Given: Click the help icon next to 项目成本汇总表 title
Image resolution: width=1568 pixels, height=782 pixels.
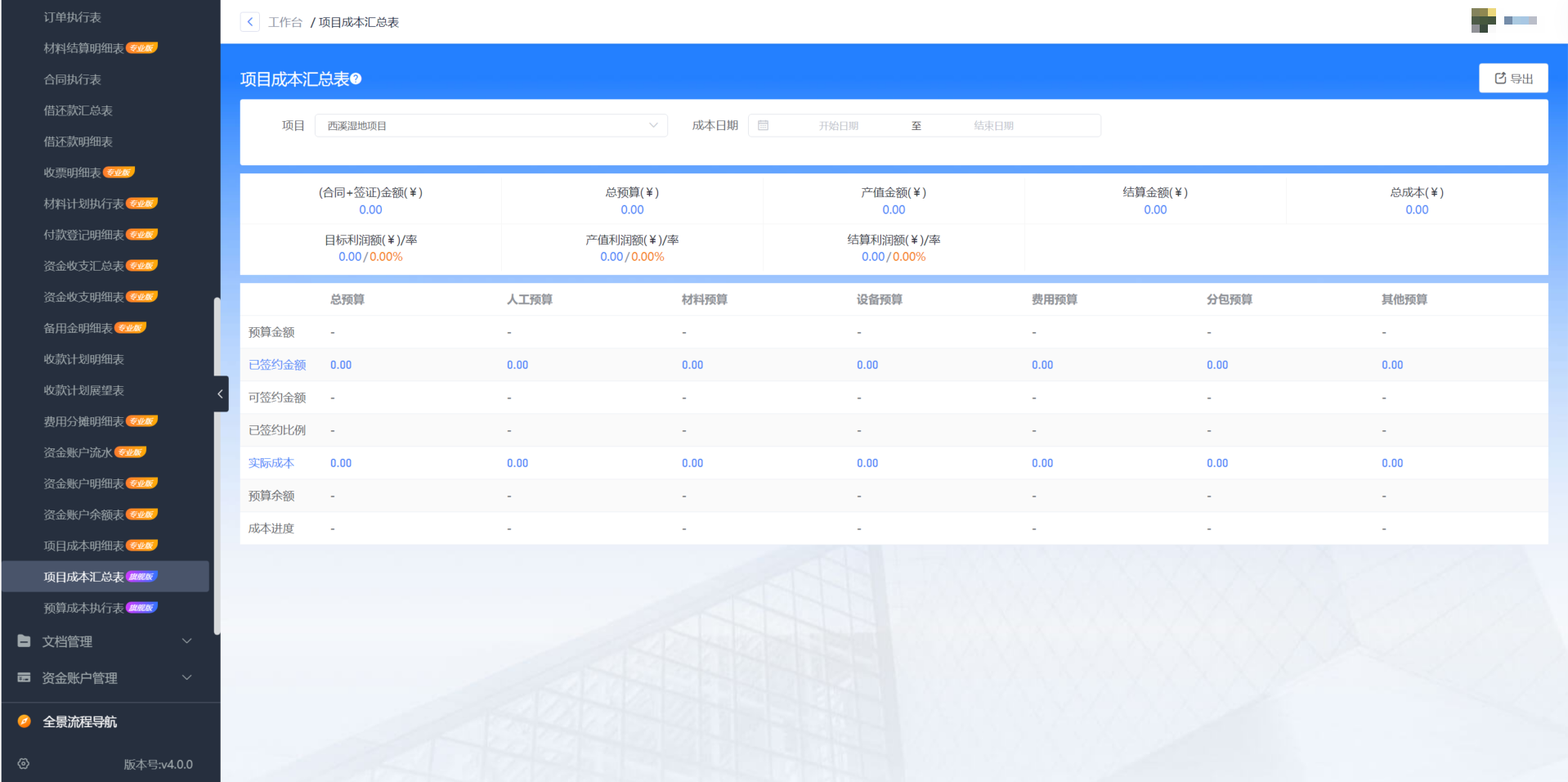Looking at the screenshot, I should [356, 79].
